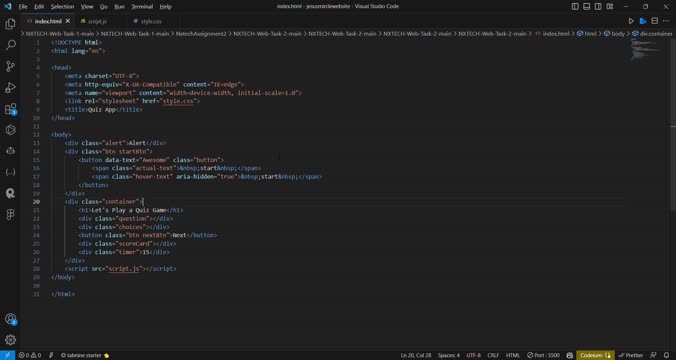Screen dimensions: 676x360
Task: Change the CRLF end-of-line sequence
Action: point(493,355)
